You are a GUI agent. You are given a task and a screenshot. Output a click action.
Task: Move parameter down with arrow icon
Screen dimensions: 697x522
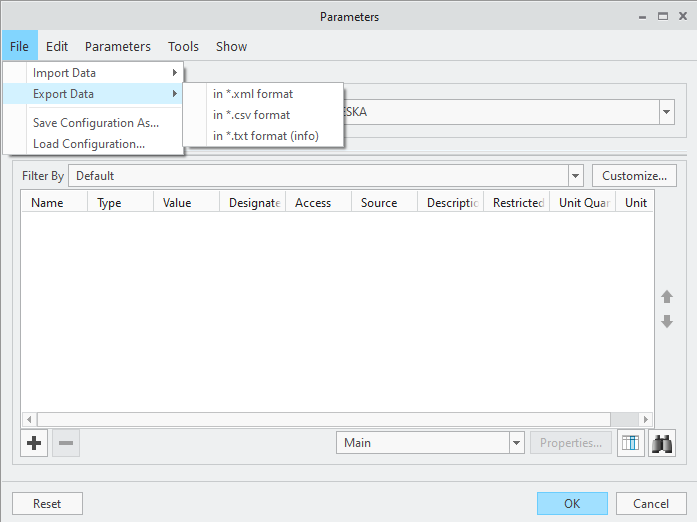coord(667,322)
